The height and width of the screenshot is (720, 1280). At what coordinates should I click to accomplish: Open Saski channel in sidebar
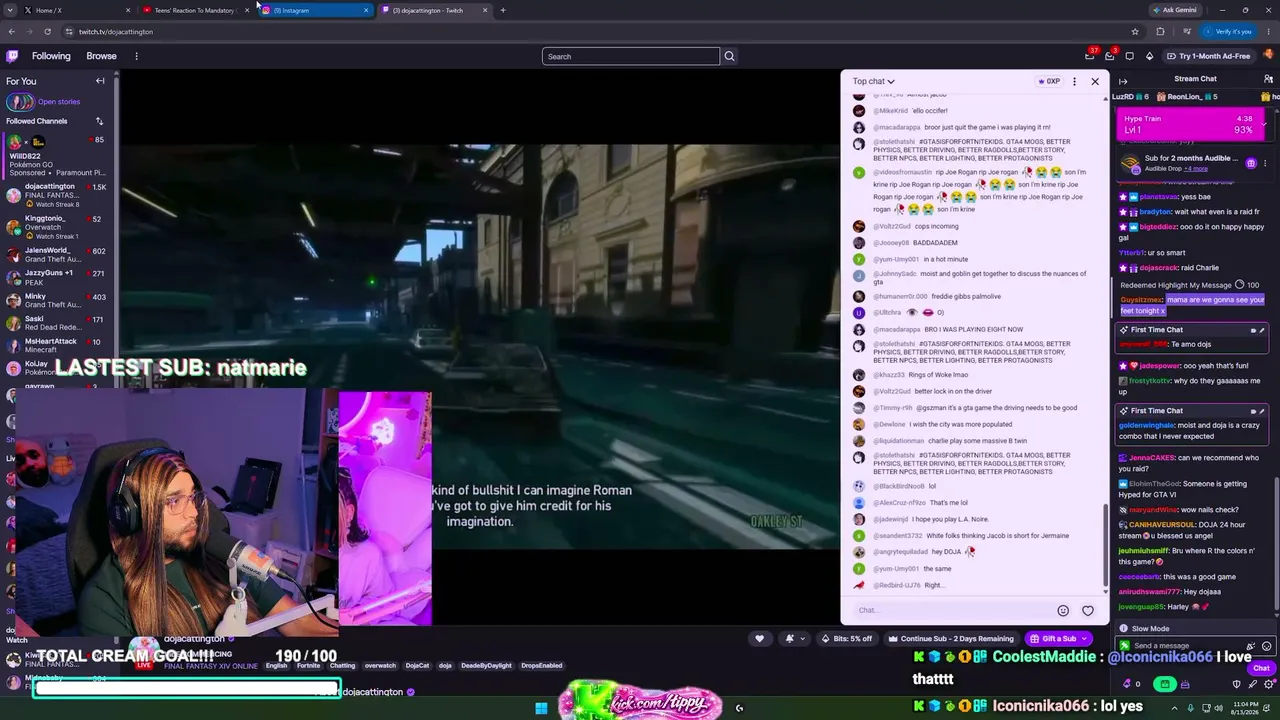pyautogui.click(x=58, y=323)
